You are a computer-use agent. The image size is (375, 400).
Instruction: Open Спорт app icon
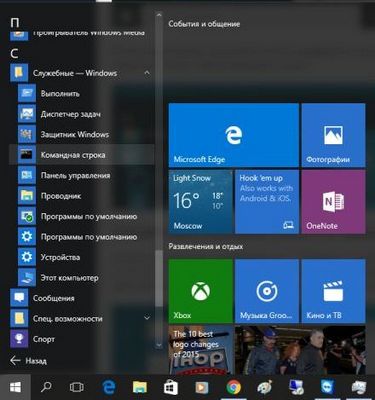(19, 339)
